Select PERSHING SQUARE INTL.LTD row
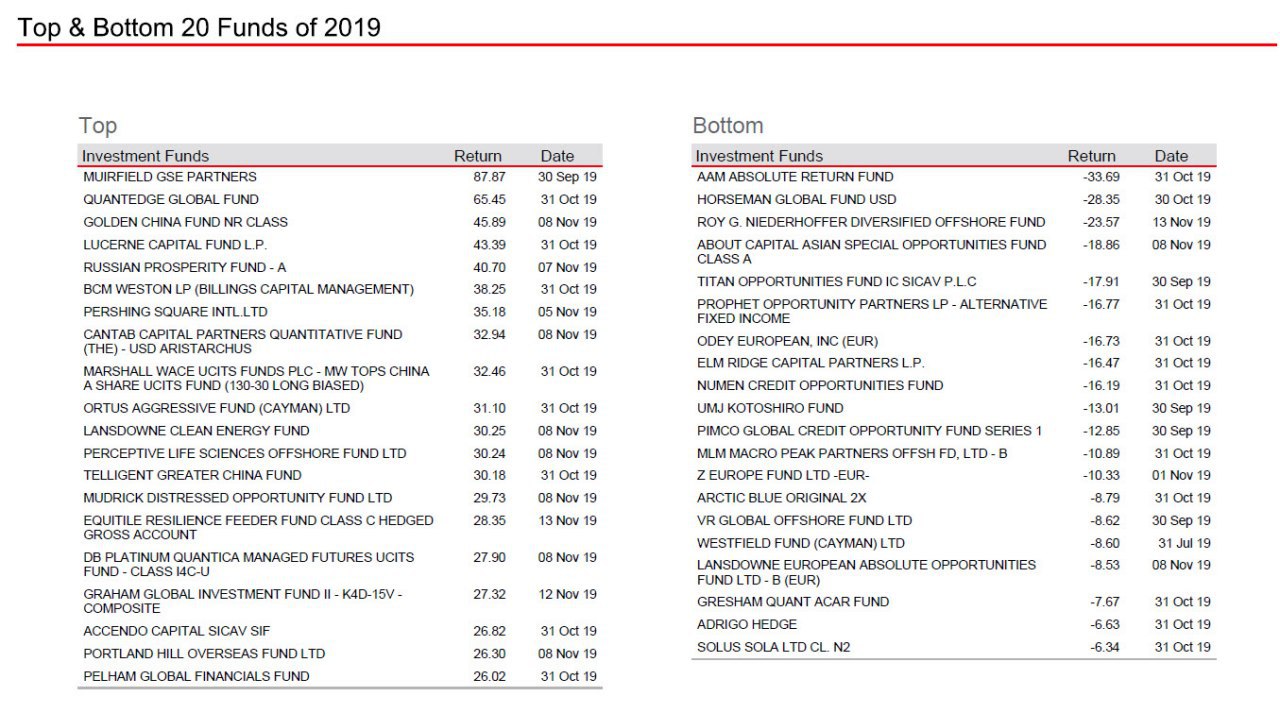The image size is (1280, 713). pos(340,312)
